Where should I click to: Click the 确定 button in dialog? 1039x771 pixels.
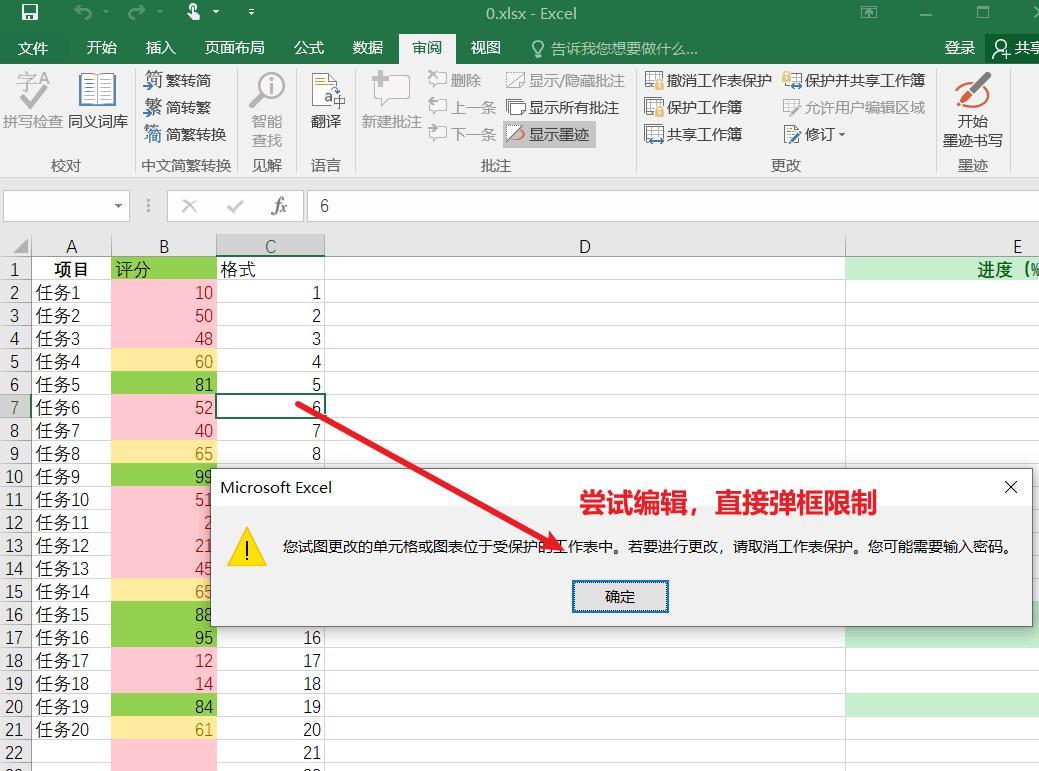coord(620,597)
